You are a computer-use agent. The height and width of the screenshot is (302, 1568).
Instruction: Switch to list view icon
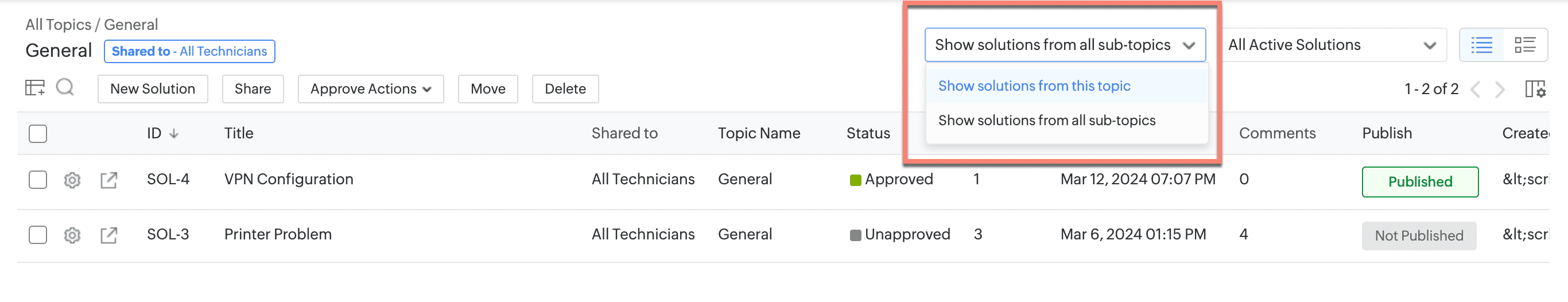click(x=1481, y=45)
